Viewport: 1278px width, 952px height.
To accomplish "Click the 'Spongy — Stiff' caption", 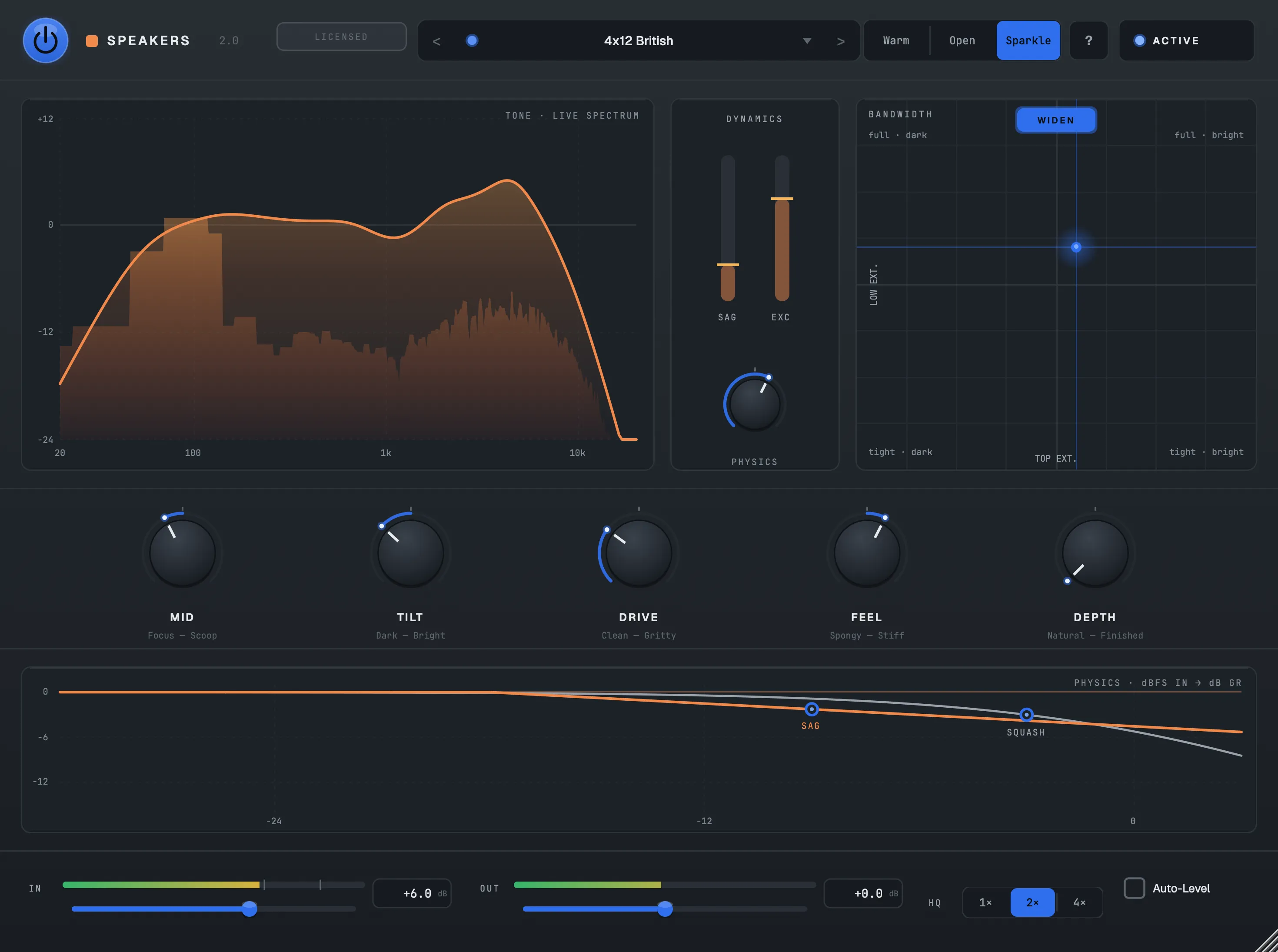I will coord(867,635).
